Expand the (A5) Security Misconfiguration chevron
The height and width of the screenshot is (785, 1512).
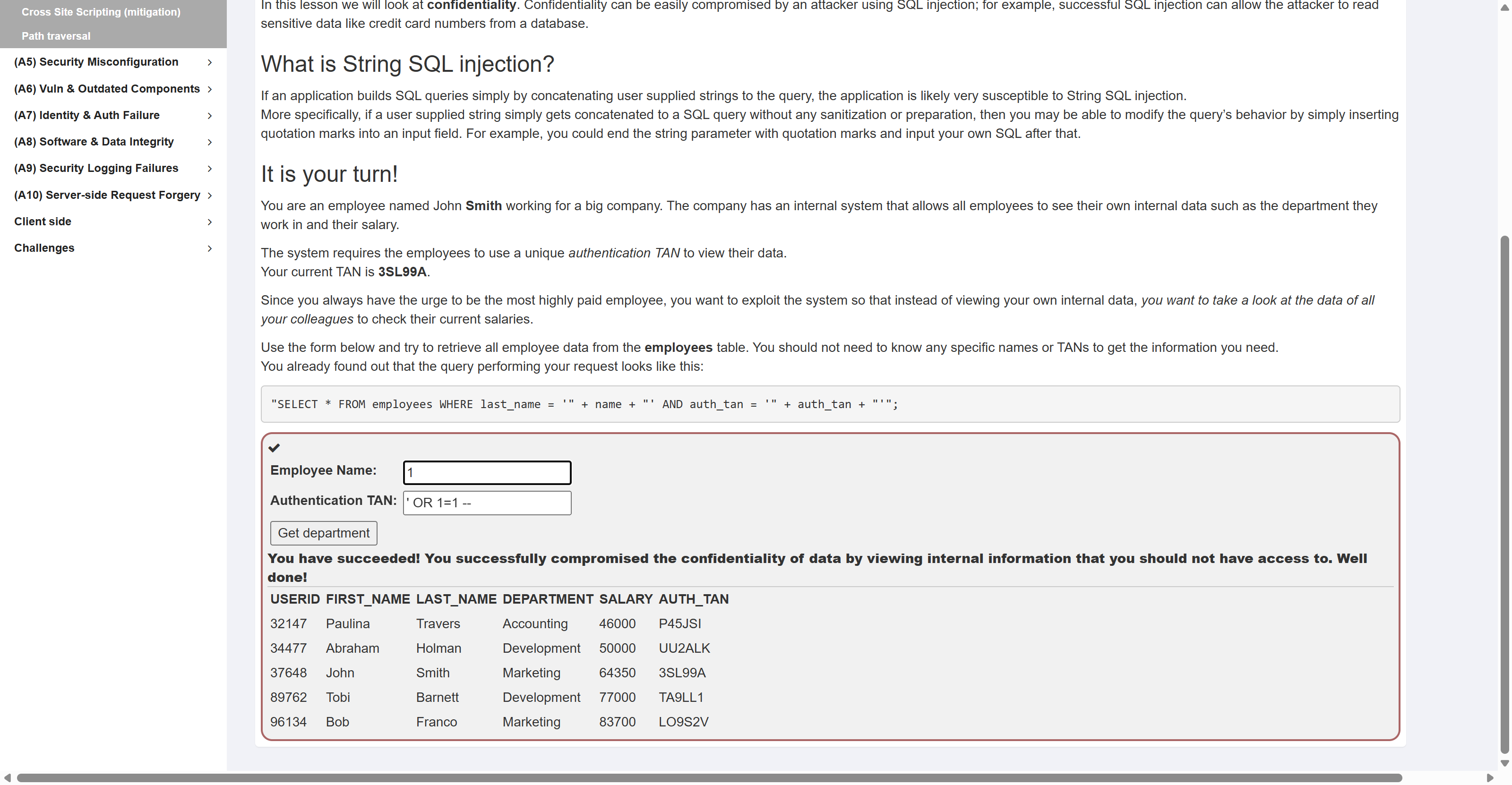coord(209,62)
